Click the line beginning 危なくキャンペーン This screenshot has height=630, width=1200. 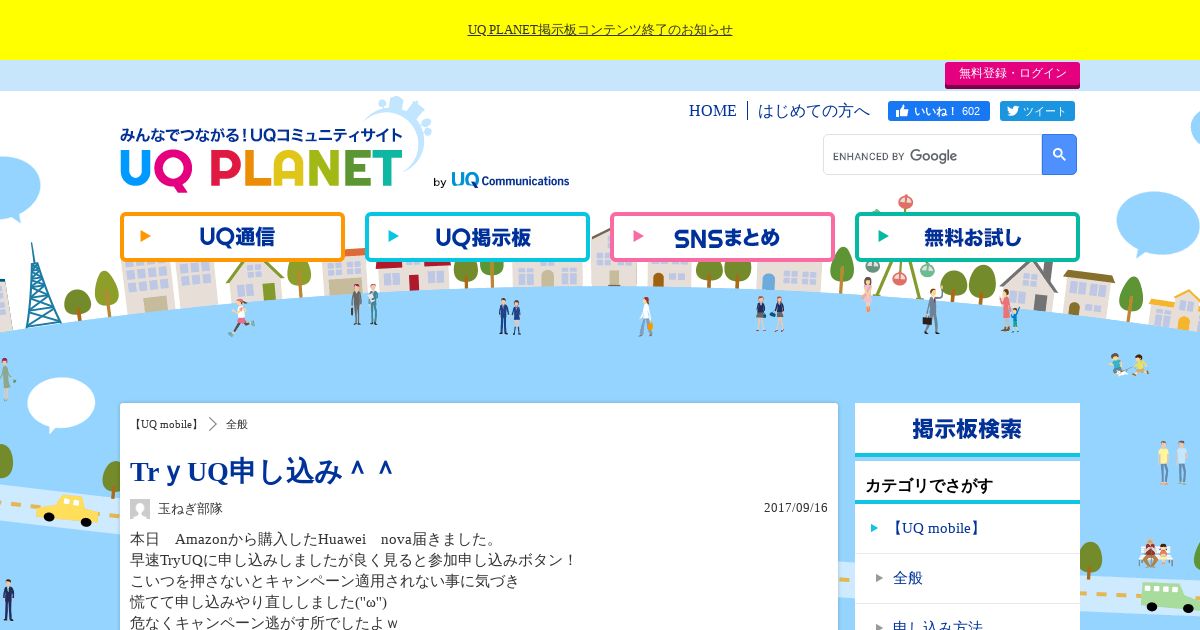[264, 623]
